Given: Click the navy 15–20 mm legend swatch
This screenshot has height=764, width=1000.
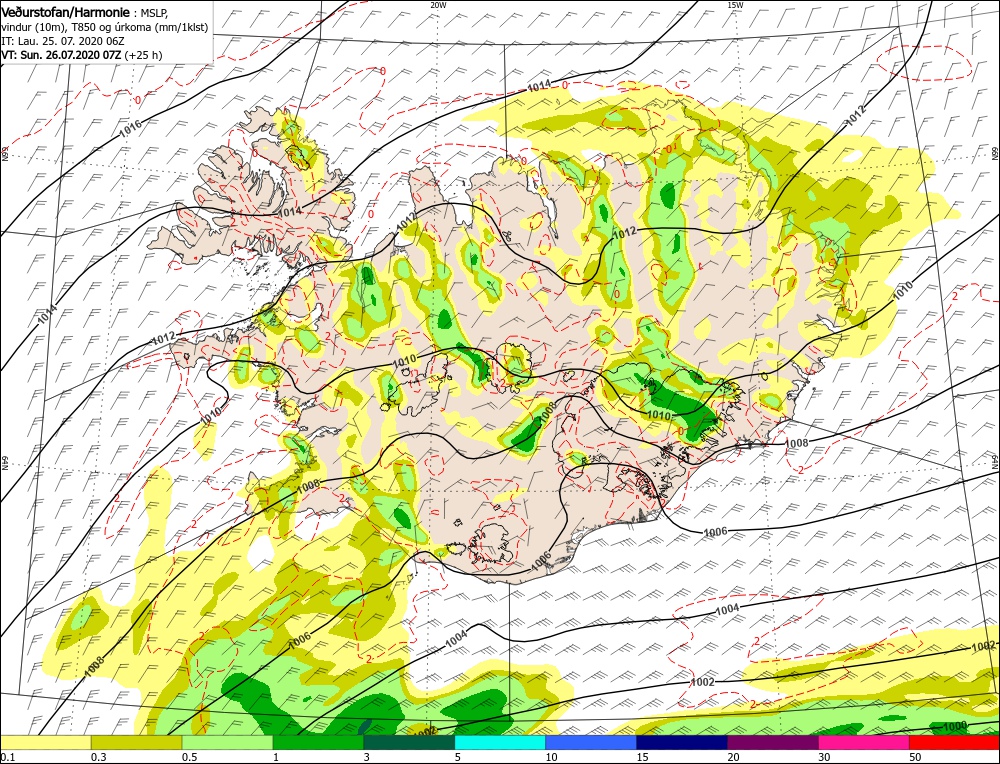Looking at the screenshot, I should (x=682, y=742).
